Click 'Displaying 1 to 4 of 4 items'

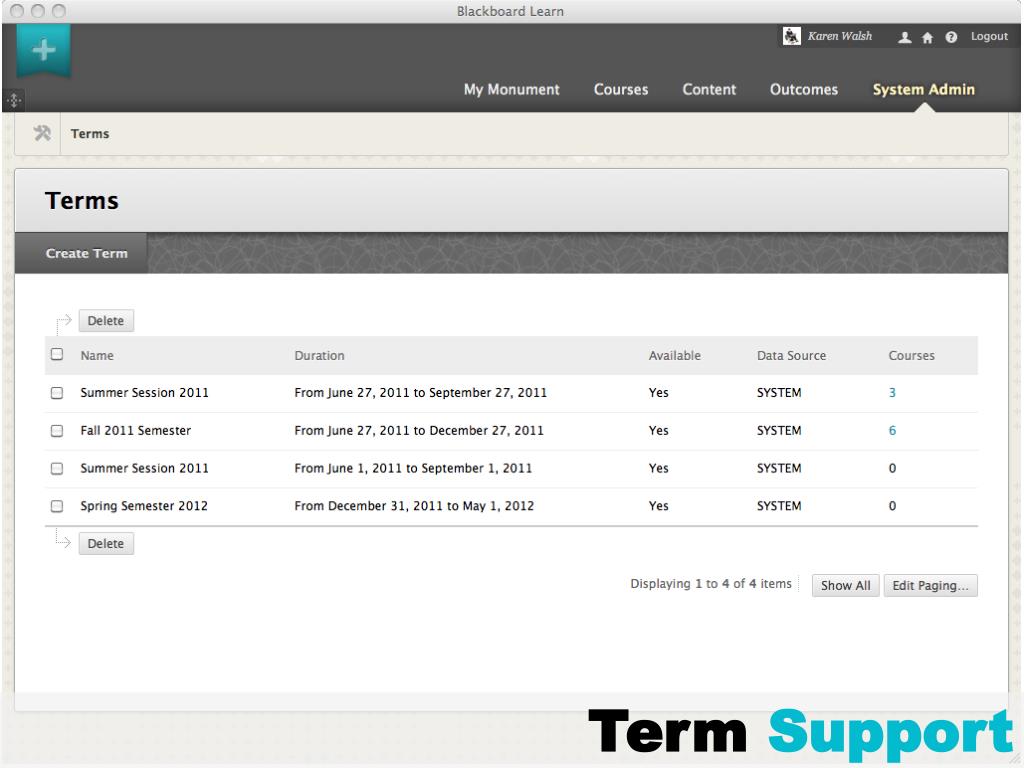tap(711, 584)
